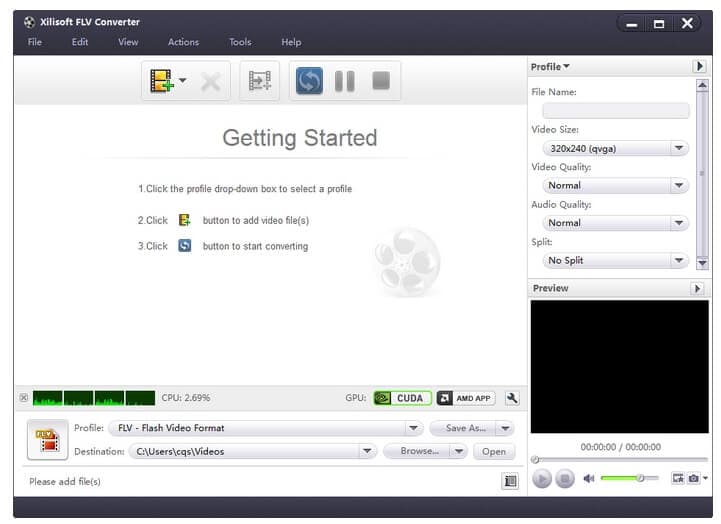Click the 00:00:00 / 00:00:00 time display
Screen dimensions: 721x524
click(620, 447)
